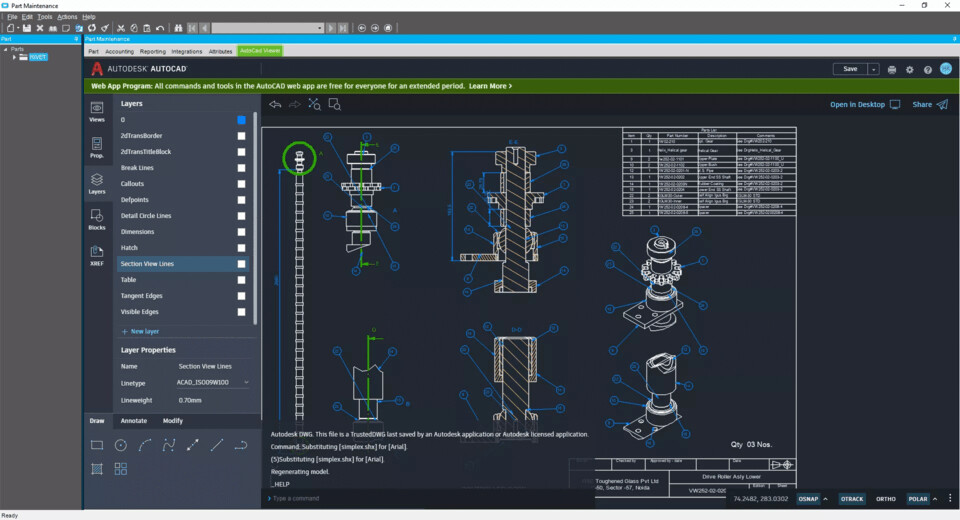Open AutoCAD settings gear

(910, 70)
